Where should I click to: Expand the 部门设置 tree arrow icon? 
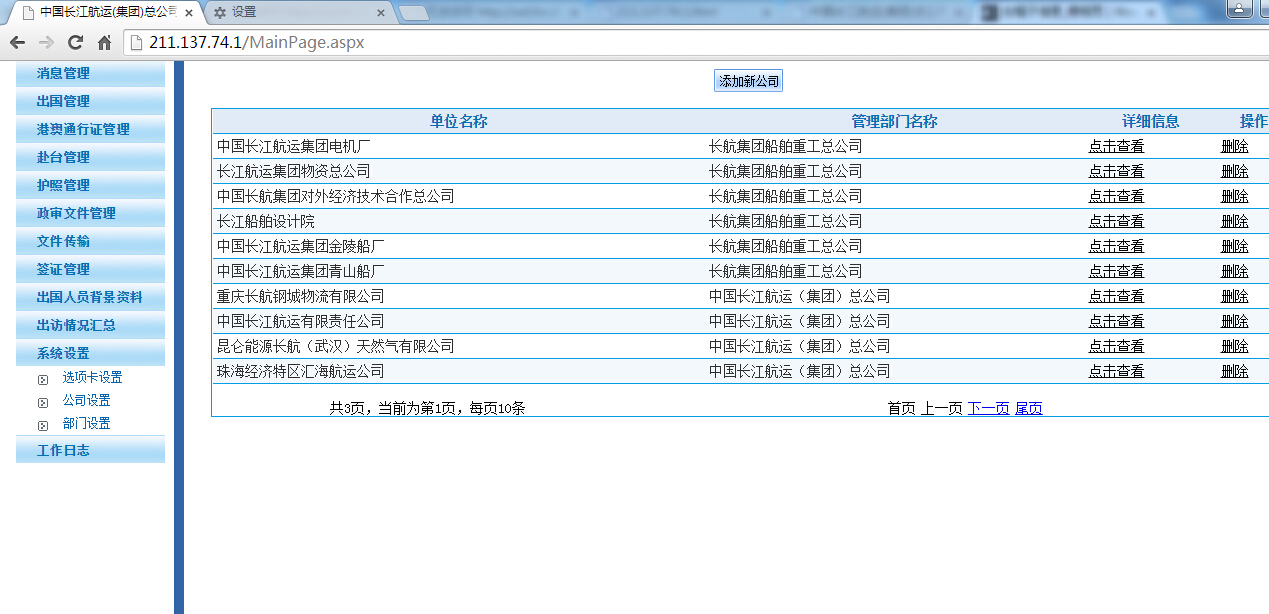(x=43, y=425)
